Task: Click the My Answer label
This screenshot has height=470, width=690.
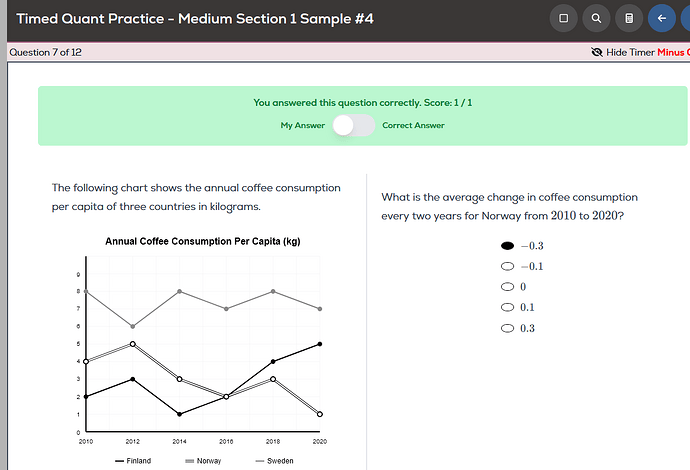Action: click(x=302, y=125)
